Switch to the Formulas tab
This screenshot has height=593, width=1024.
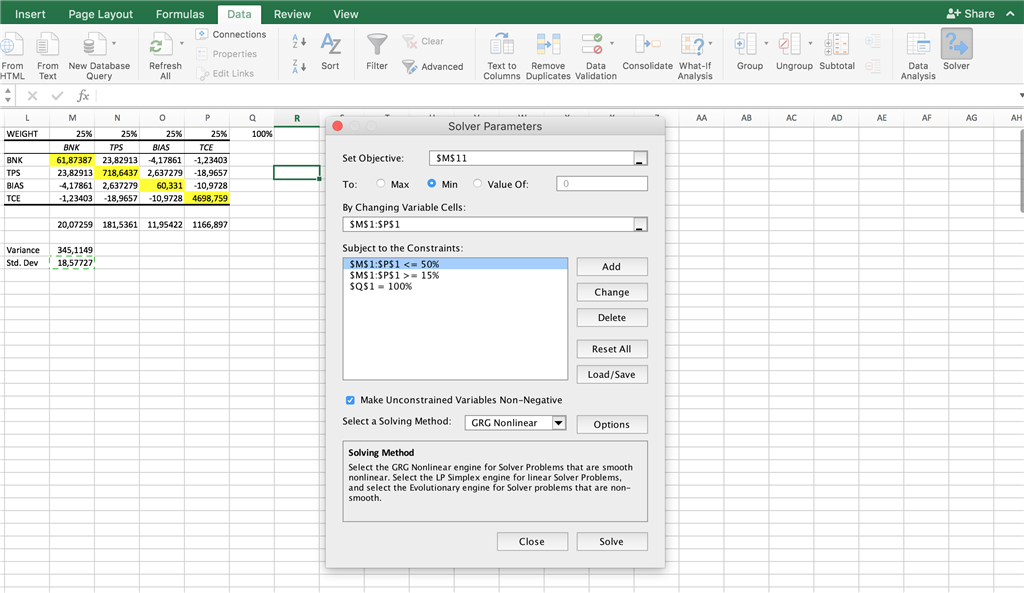click(x=180, y=14)
